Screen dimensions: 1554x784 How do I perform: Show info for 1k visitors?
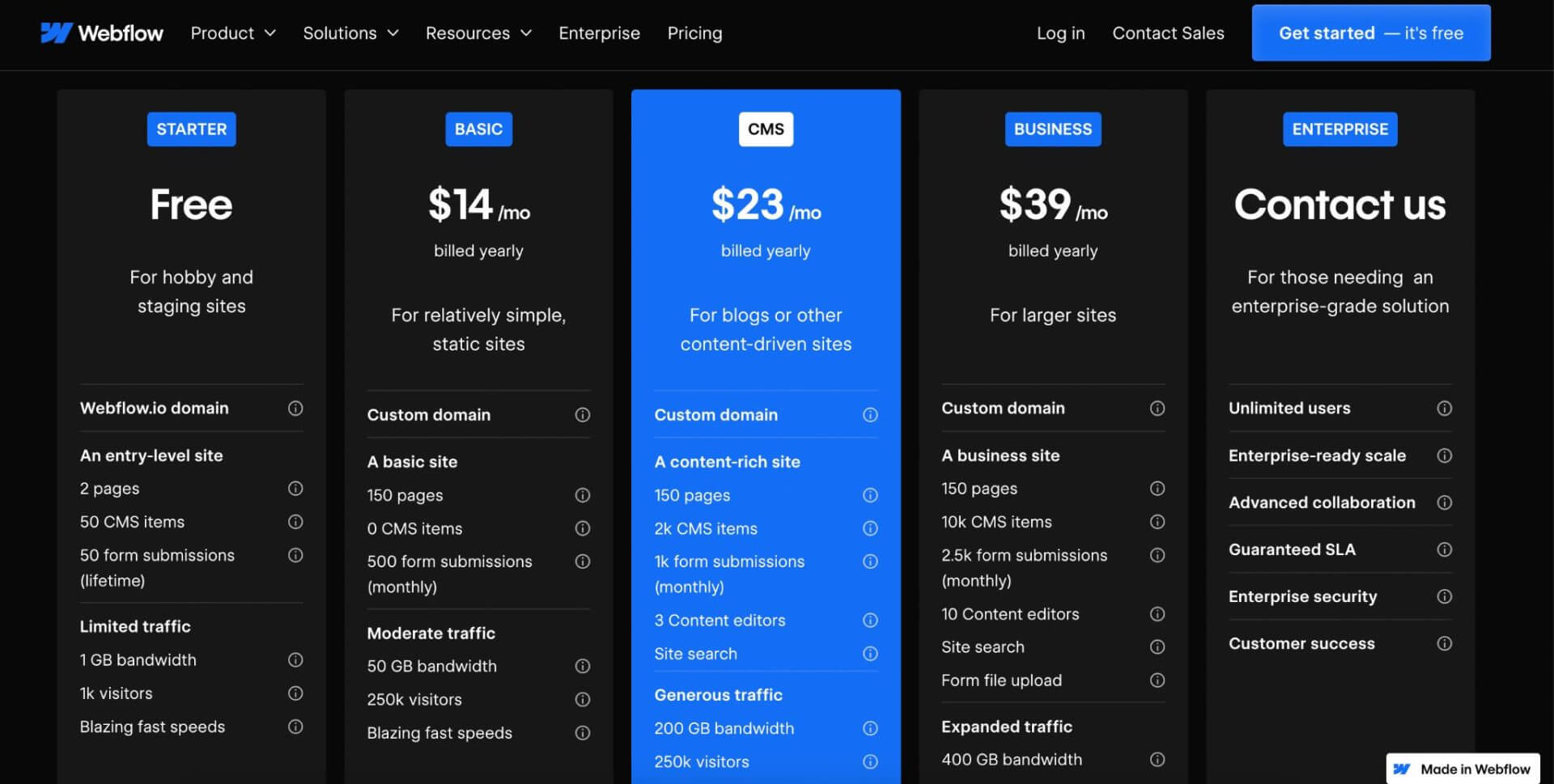coord(295,693)
